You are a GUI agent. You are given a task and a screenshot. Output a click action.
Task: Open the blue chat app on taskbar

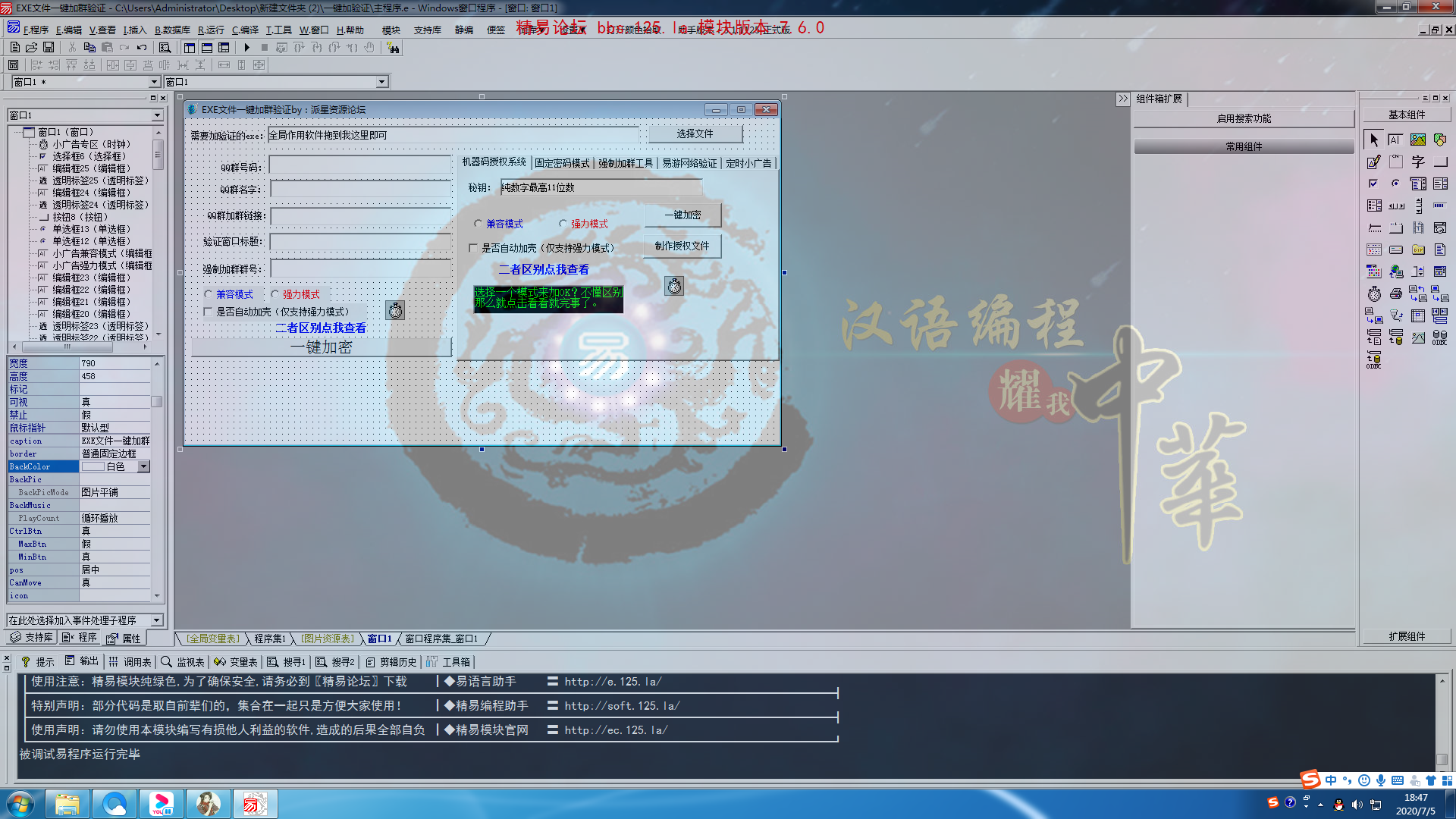[x=115, y=804]
